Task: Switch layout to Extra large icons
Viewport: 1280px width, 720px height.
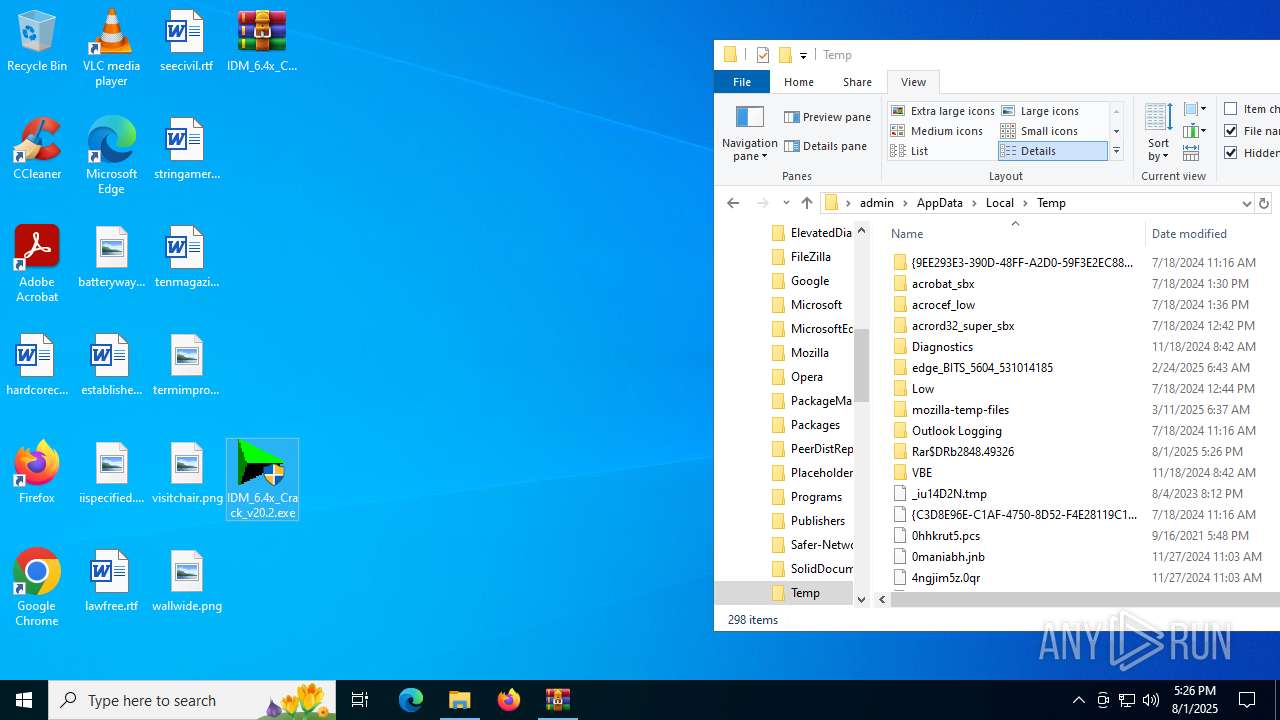Action: coord(943,111)
